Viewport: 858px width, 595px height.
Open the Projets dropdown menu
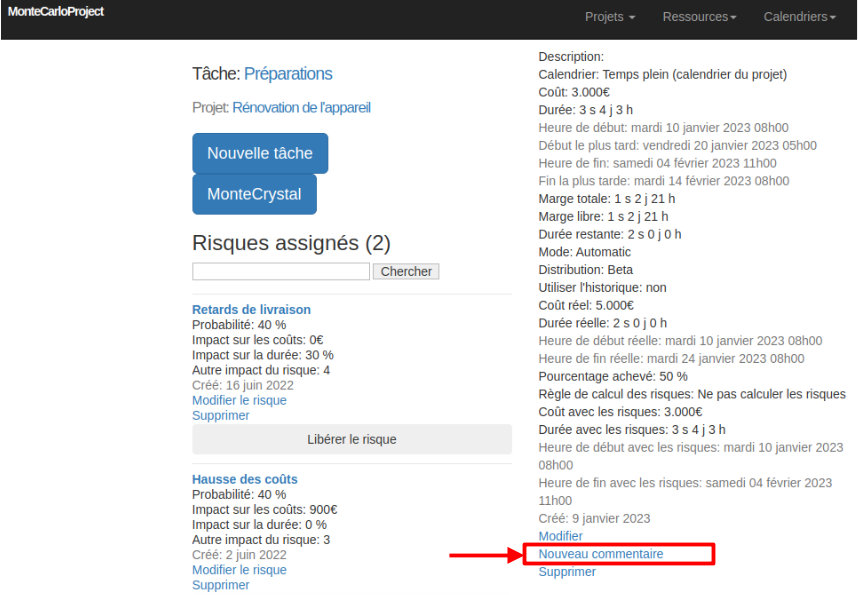610,16
